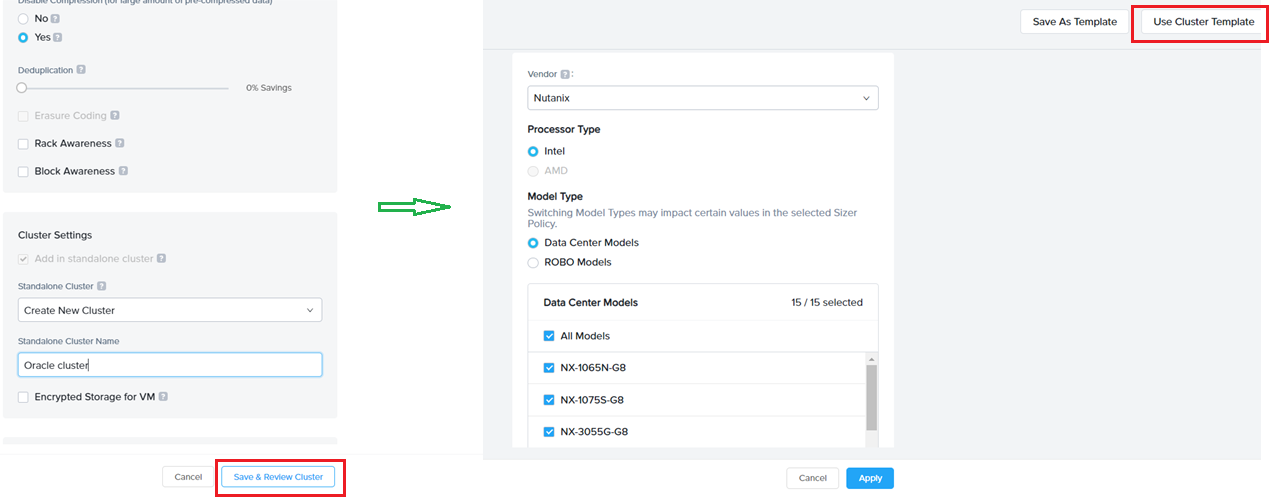Click 15 / 15 selected text

click(x=826, y=302)
